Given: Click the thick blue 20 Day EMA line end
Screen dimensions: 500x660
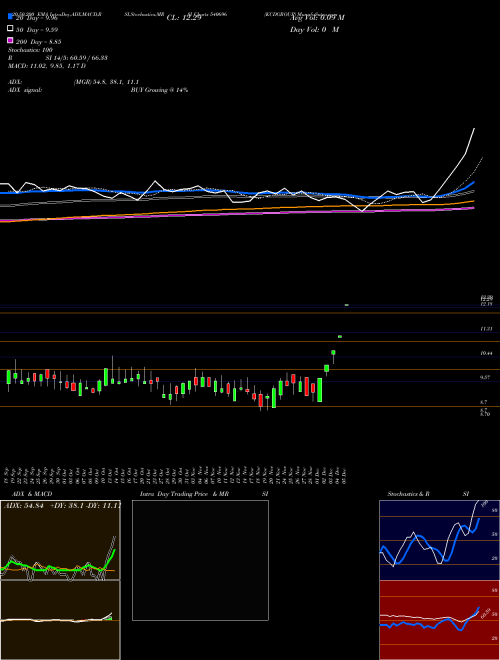Looking at the screenshot, I should [x=473, y=183].
